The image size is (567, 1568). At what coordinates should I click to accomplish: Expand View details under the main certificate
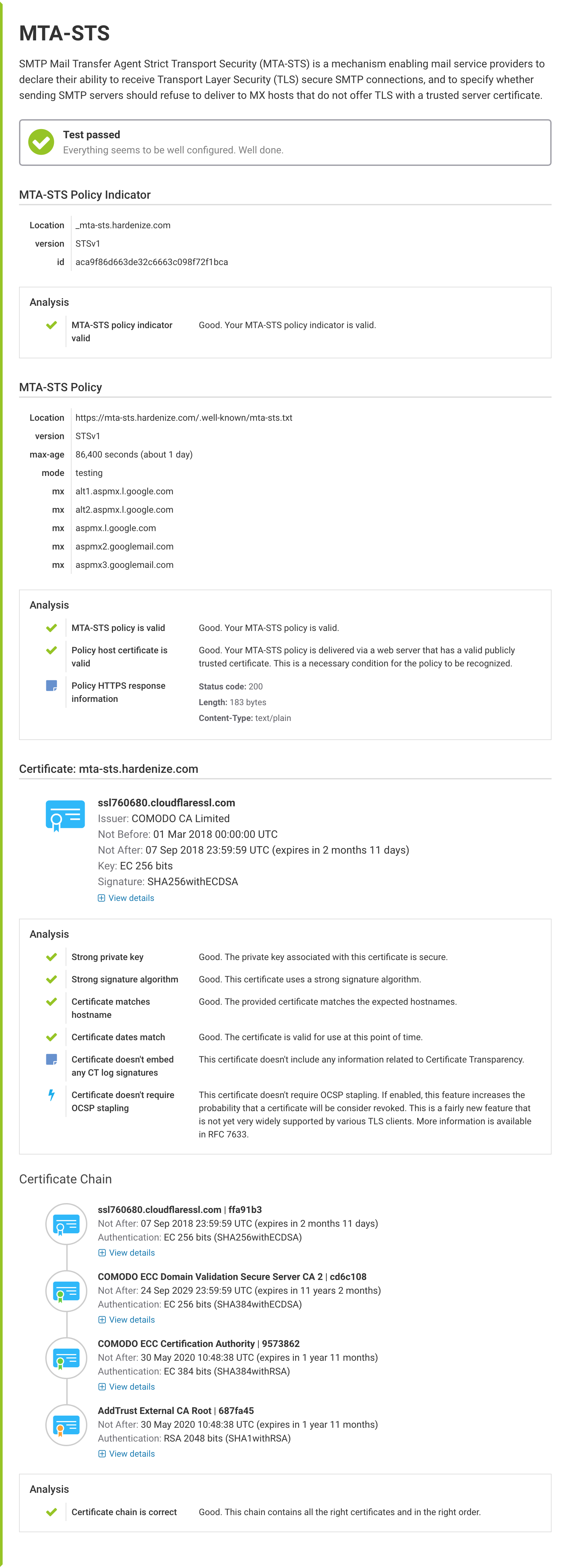coord(126,898)
